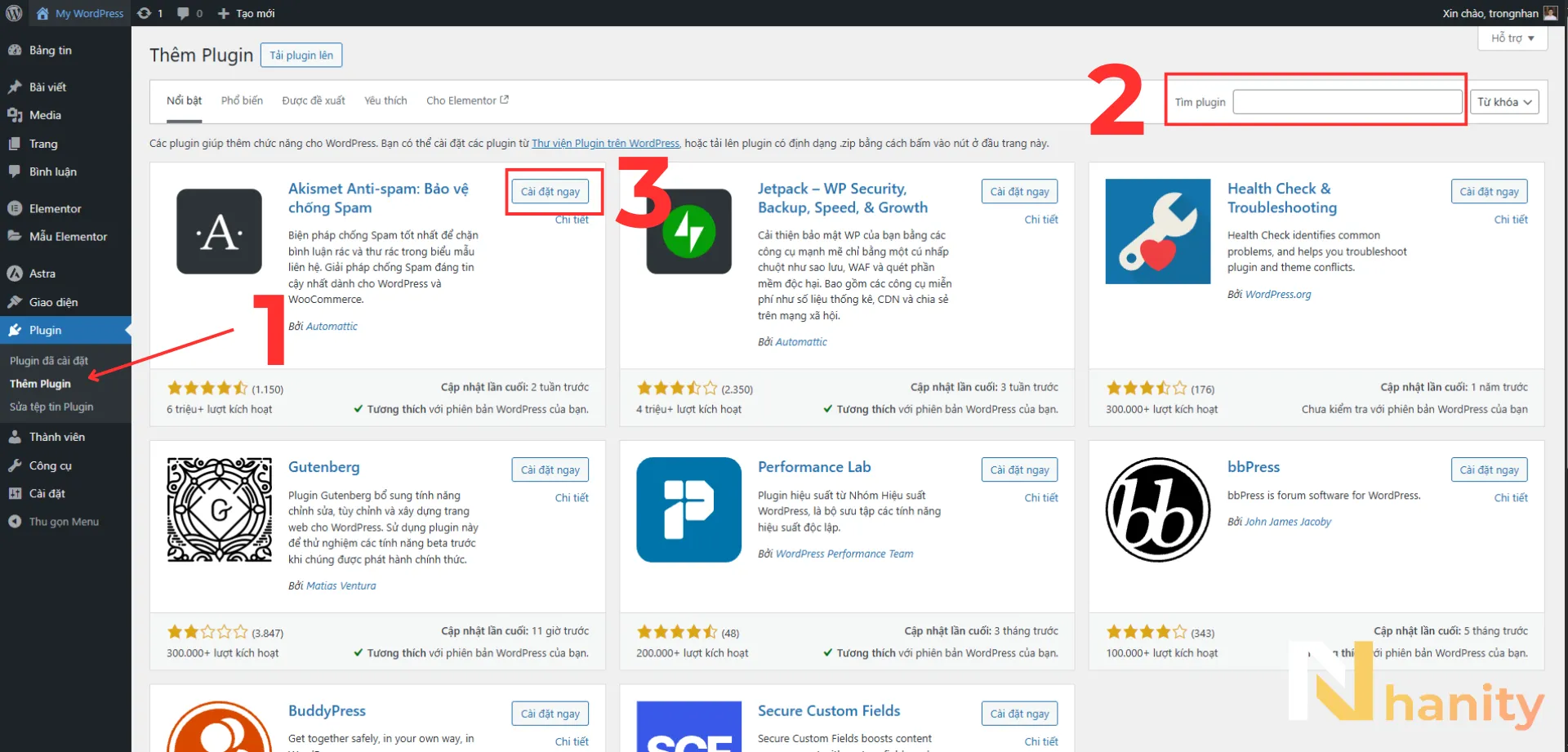1568x752 pixels.
Task: Switch to the Được đề xuất tab
Action: 314,100
